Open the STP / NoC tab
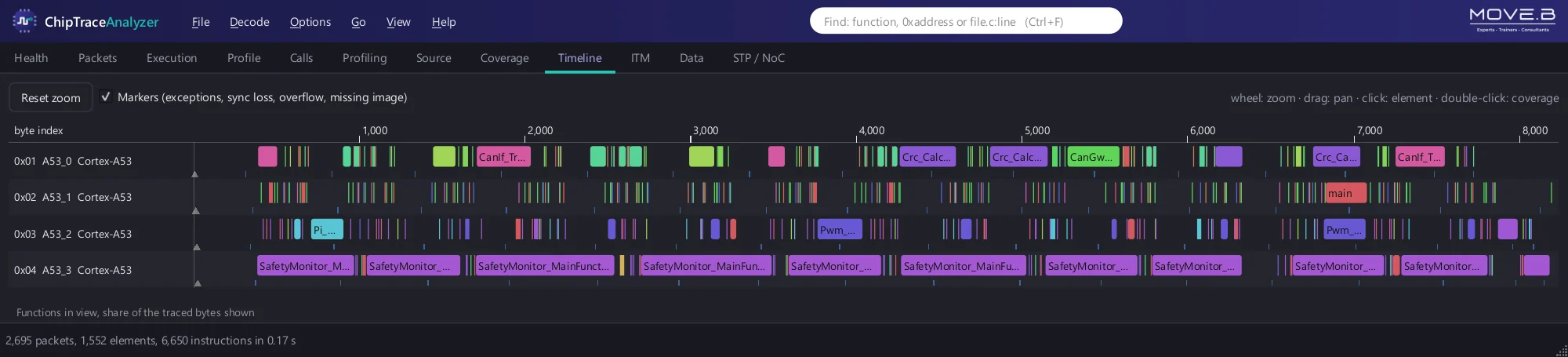This screenshot has width=1568, height=357. 759,58
